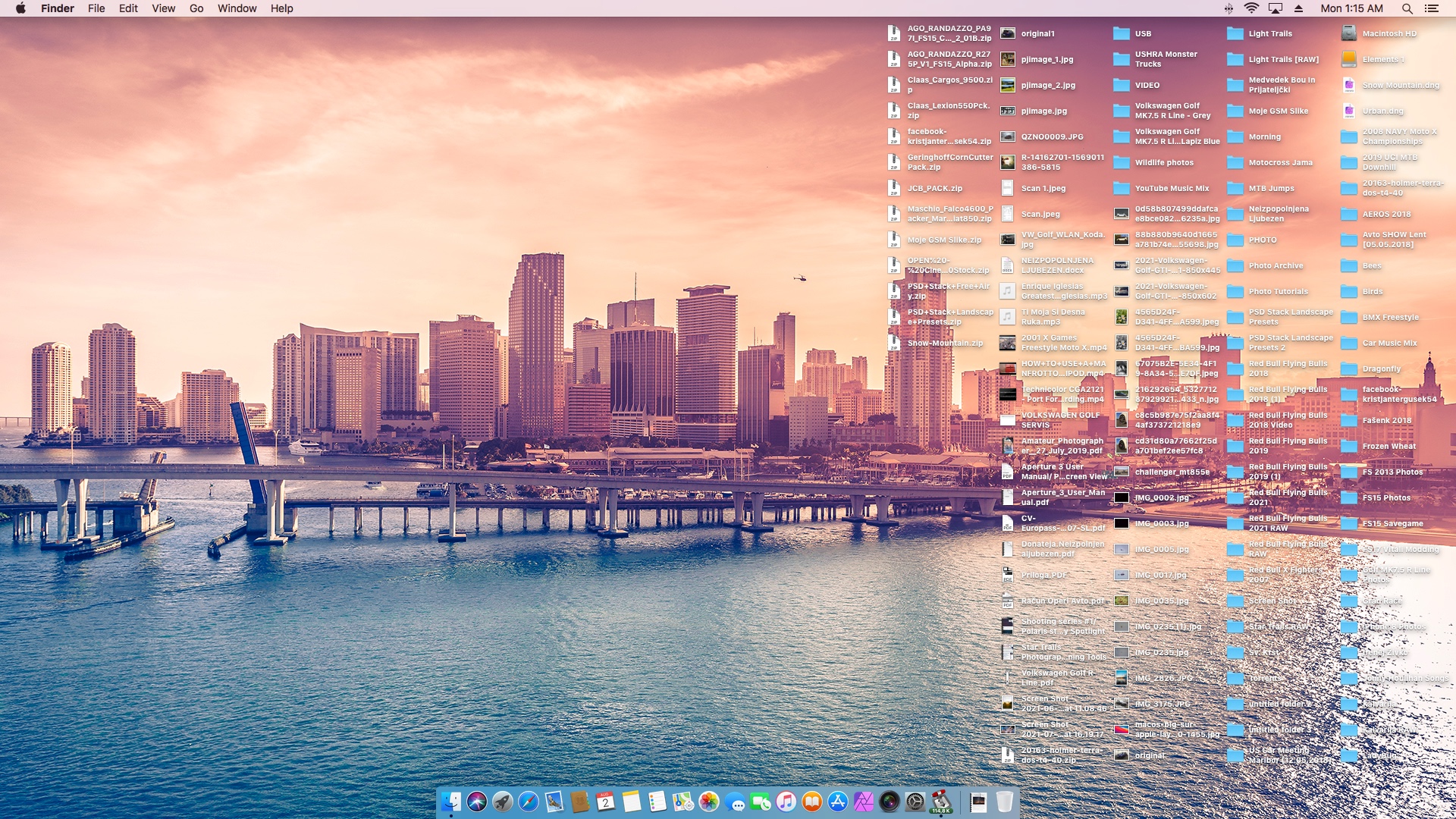The width and height of the screenshot is (1456, 819).
Task: Open Safari from the Dock
Action: tap(529, 802)
